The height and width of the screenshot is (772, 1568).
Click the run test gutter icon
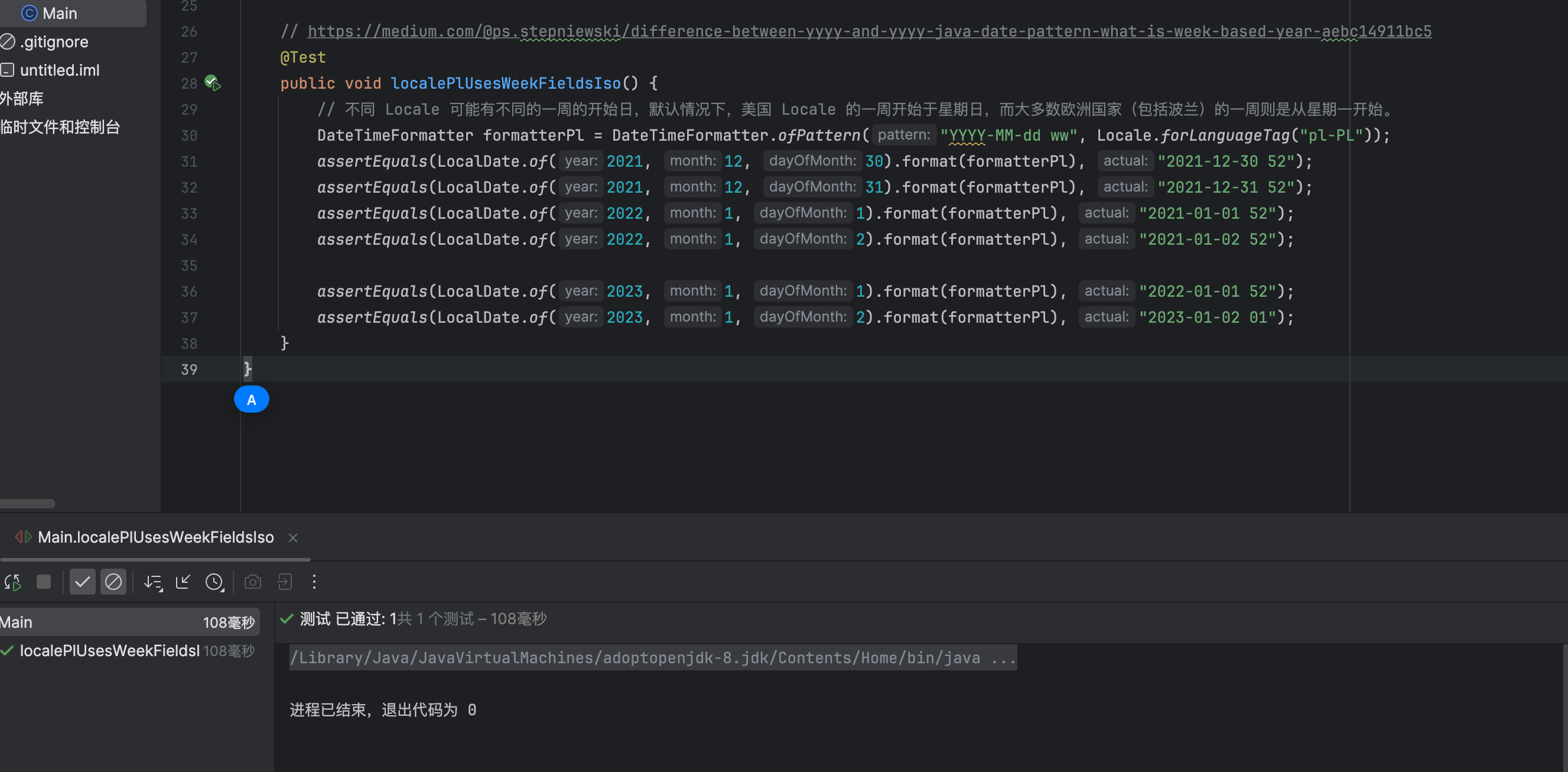click(x=213, y=83)
